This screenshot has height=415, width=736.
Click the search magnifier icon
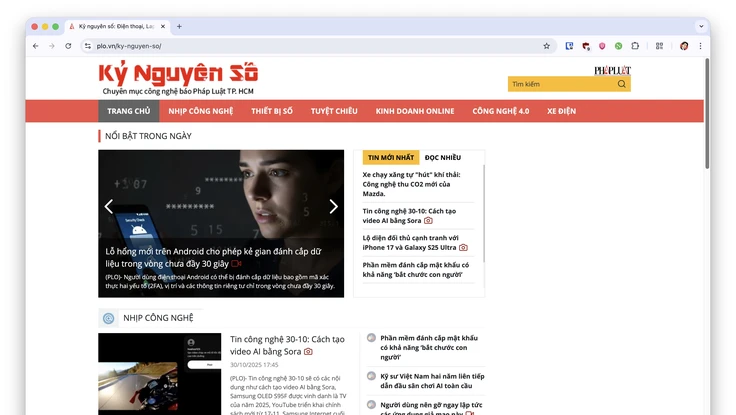622,84
